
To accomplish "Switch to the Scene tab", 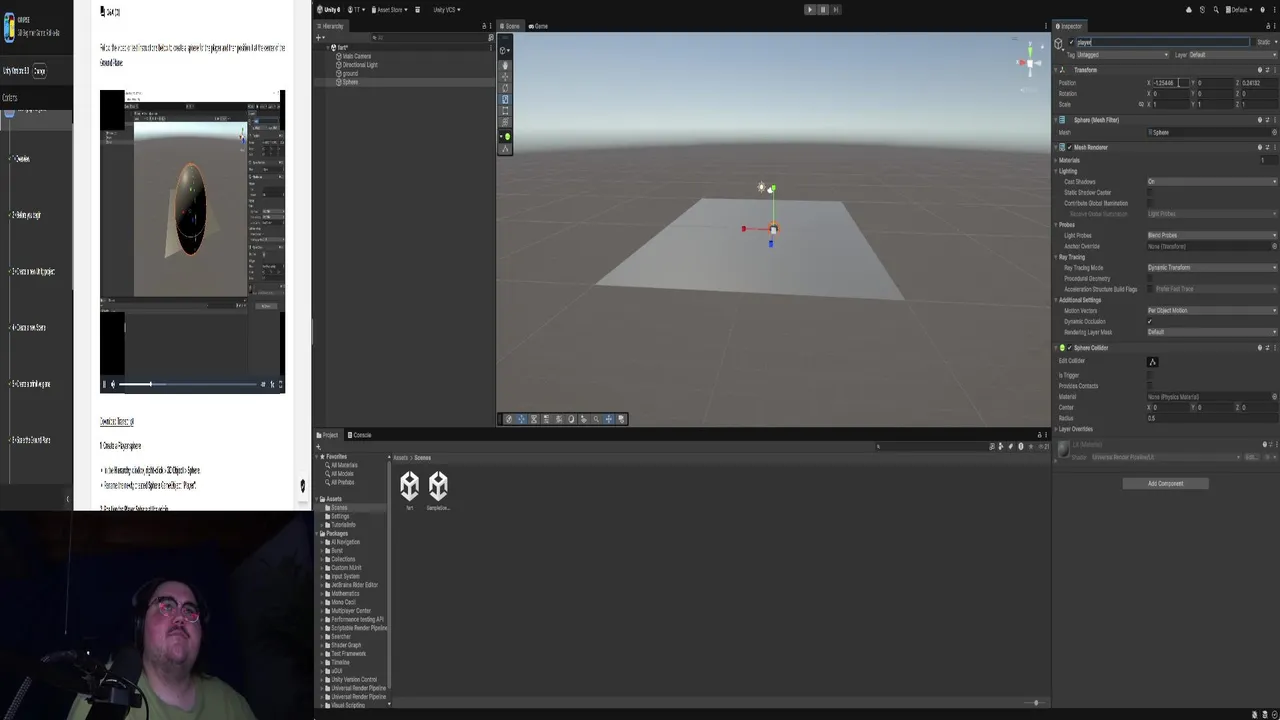I will pos(511,26).
